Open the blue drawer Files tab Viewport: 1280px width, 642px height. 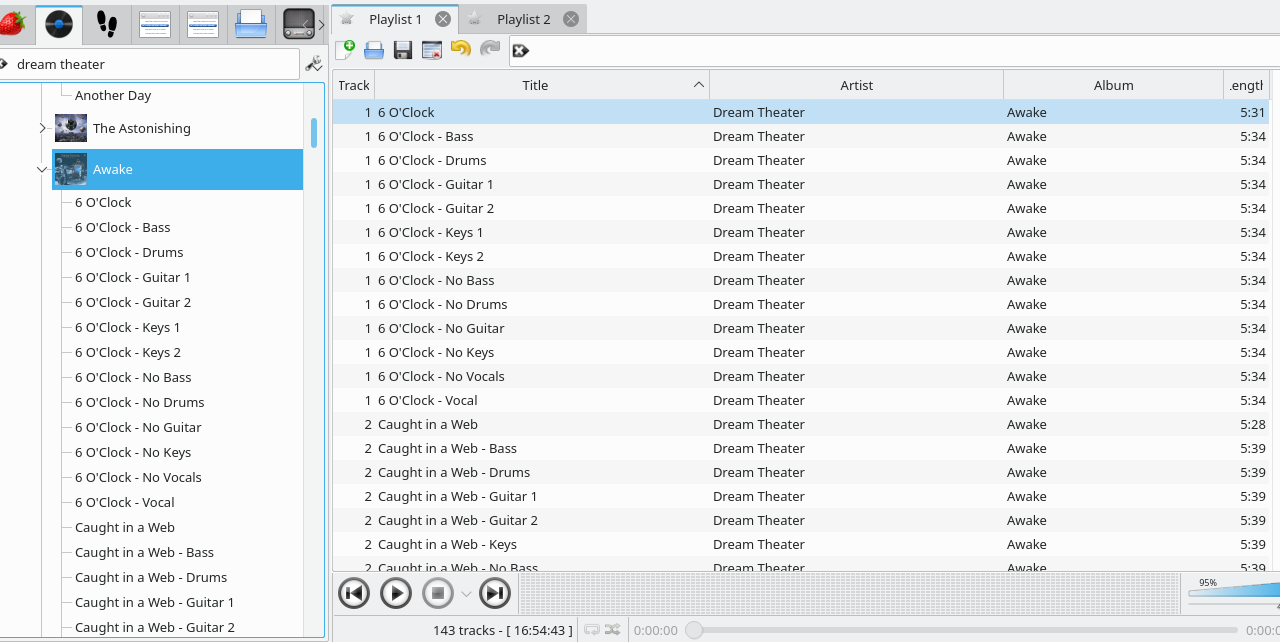pos(251,24)
